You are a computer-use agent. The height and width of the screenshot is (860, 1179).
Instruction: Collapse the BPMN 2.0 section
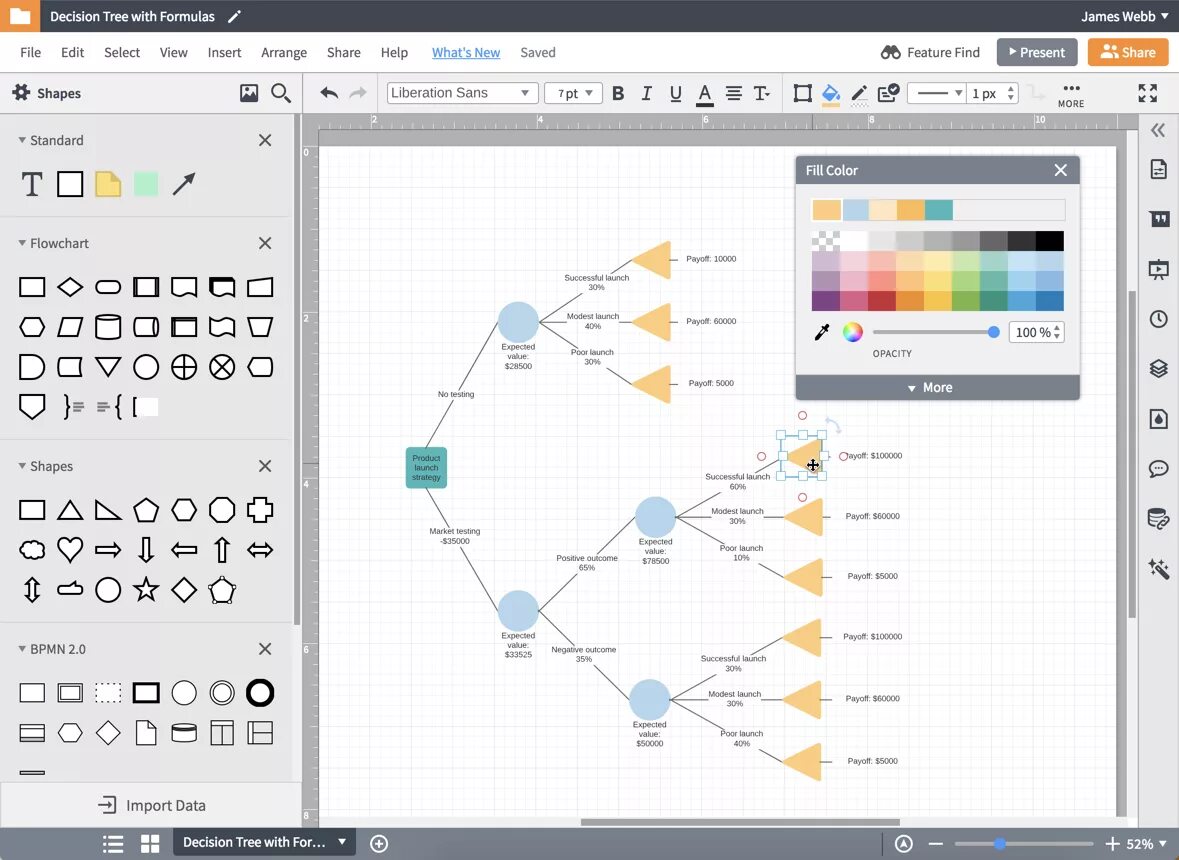(x=22, y=649)
